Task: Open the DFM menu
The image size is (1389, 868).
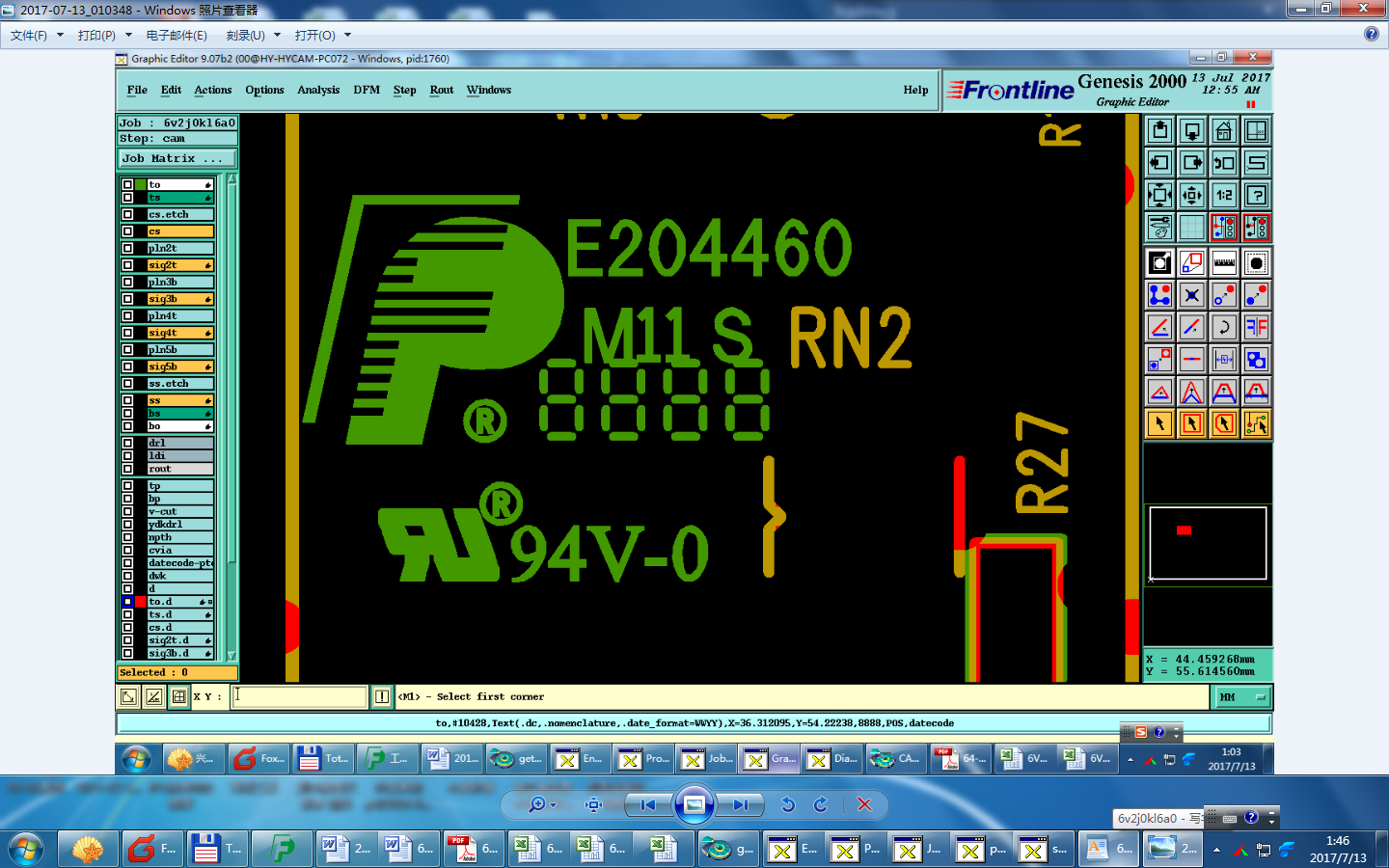Action: point(367,90)
